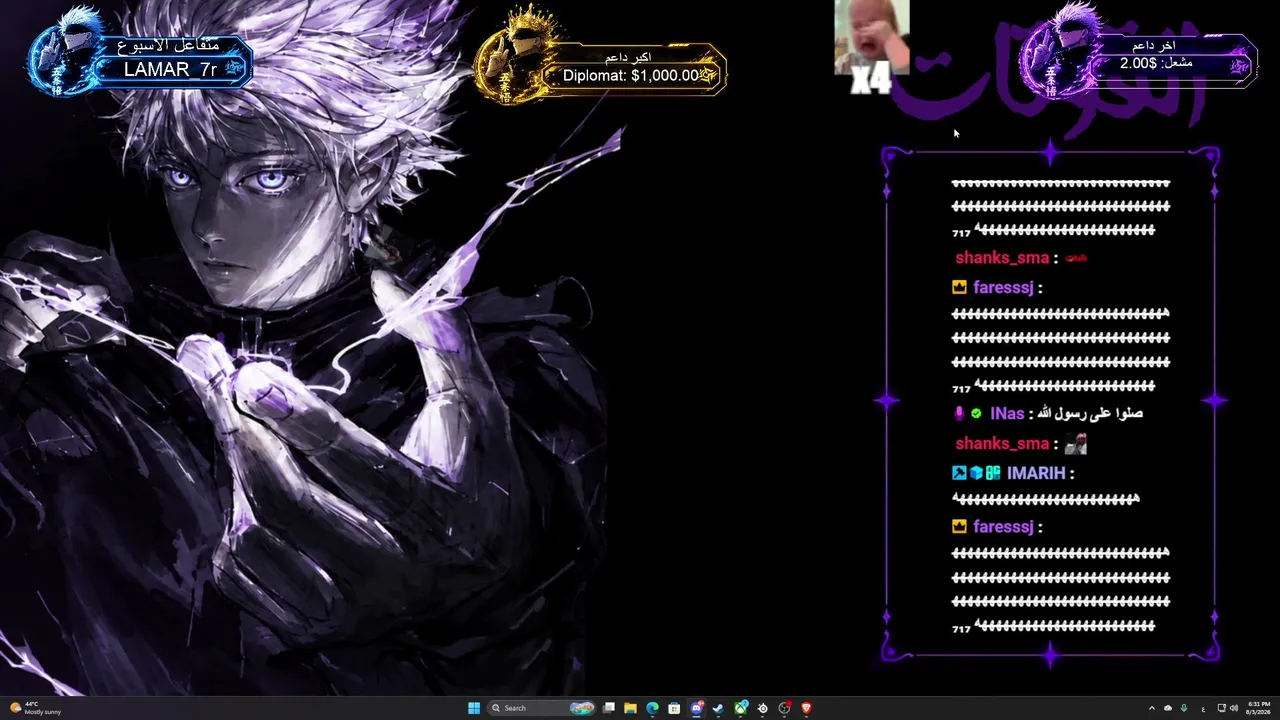Open the Microsoft Store taskbar icon
Screen dimensions: 1280x720
674,708
